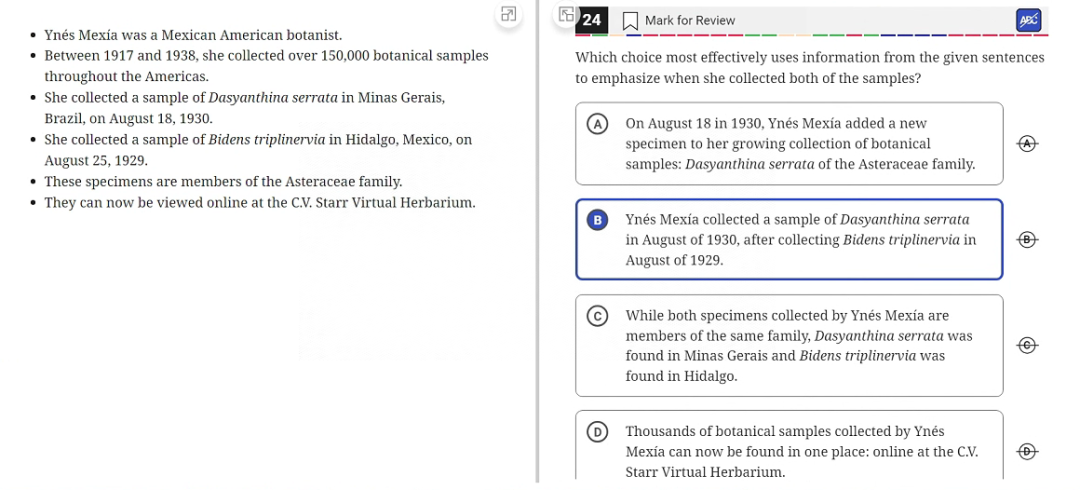Image resolution: width=1080 pixels, height=490 pixels.
Task: Deselect the filled B radio circle
Action: pos(596,220)
